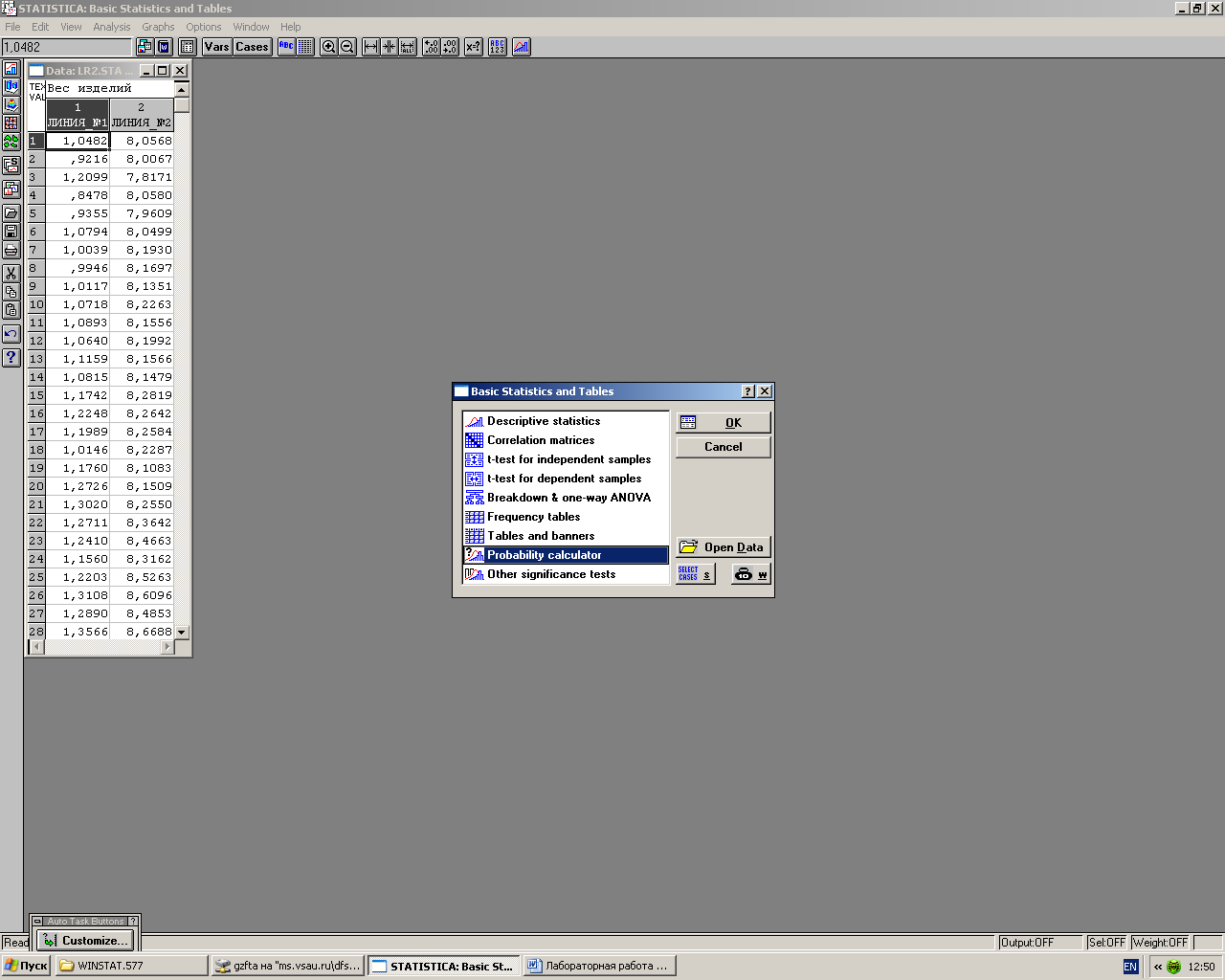Open the Help menu

click(x=290, y=27)
